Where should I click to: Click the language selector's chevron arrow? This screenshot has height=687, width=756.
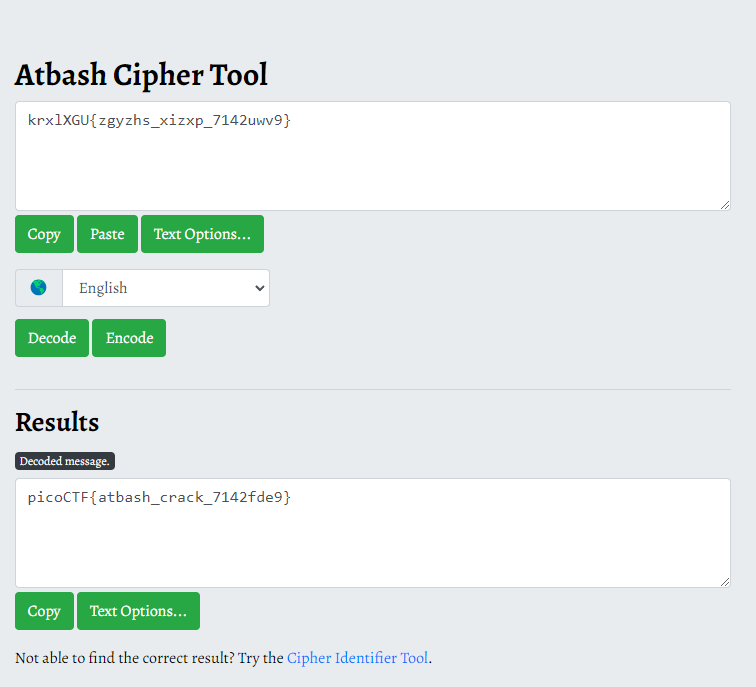click(260, 288)
